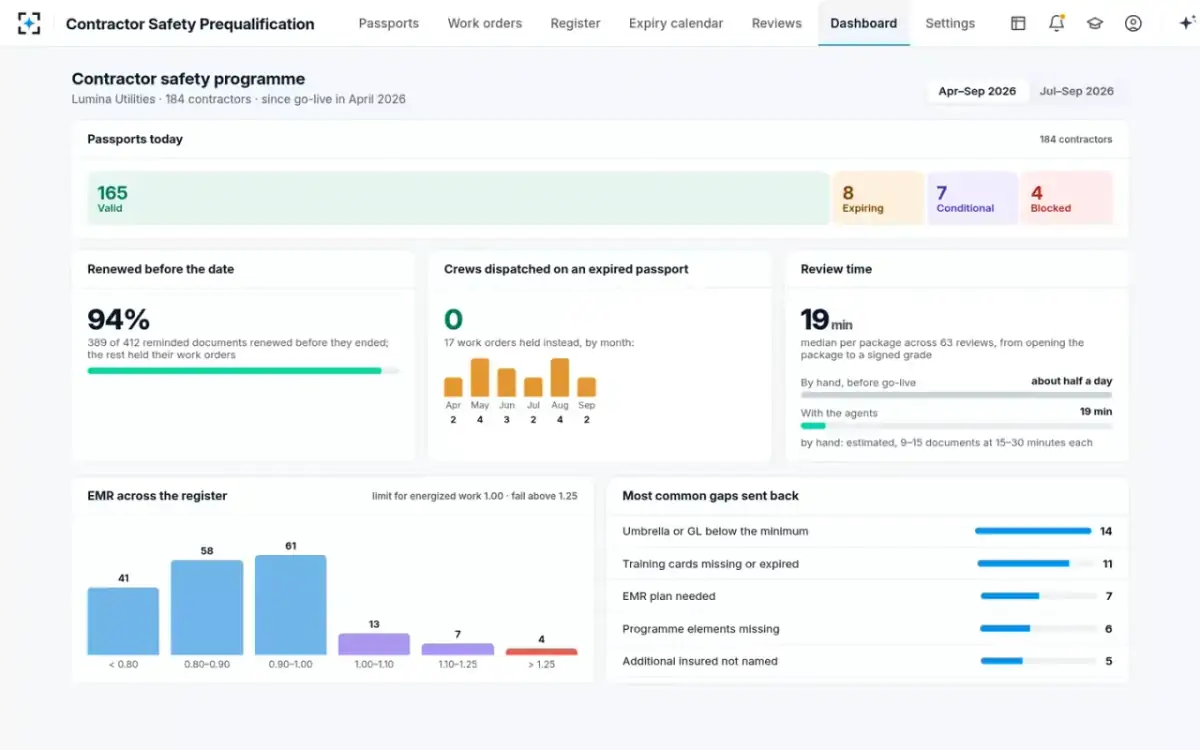This screenshot has height=750, width=1200.
Task: Click the renewed-before-date 94% progress bar
Action: 243,371
